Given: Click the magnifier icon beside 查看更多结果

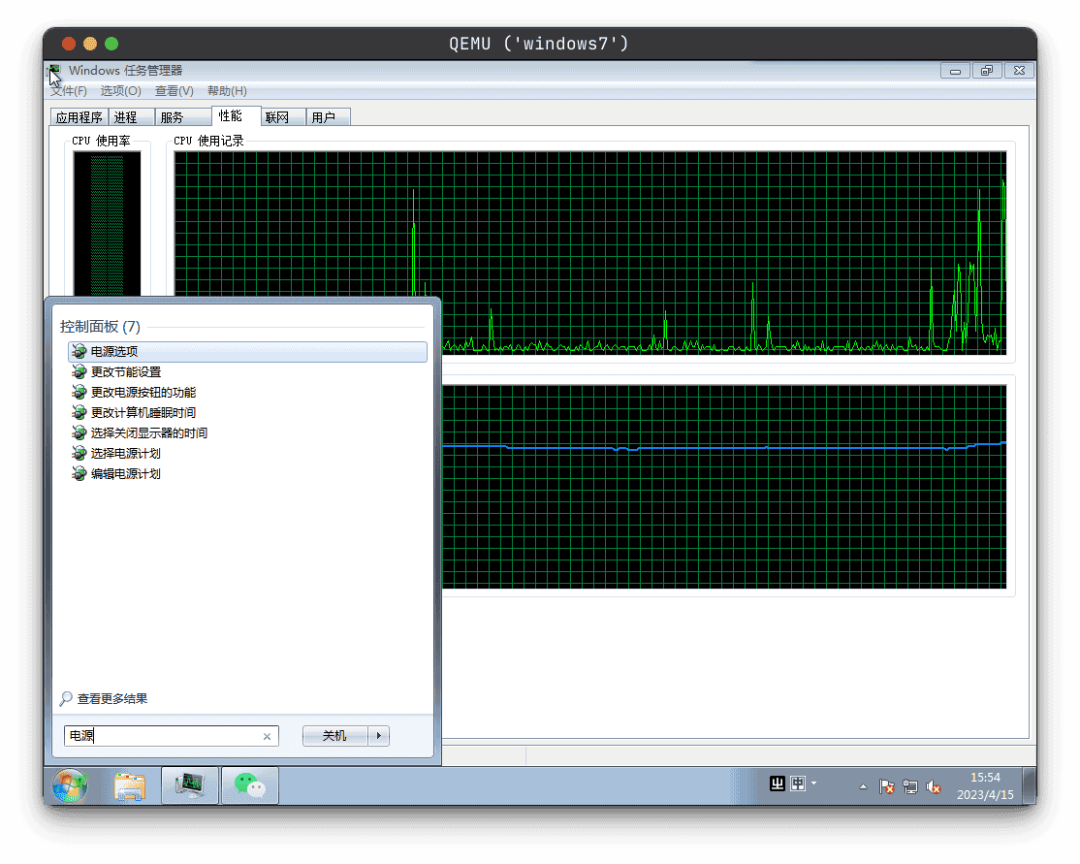Looking at the screenshot, I should click(66, 699).
